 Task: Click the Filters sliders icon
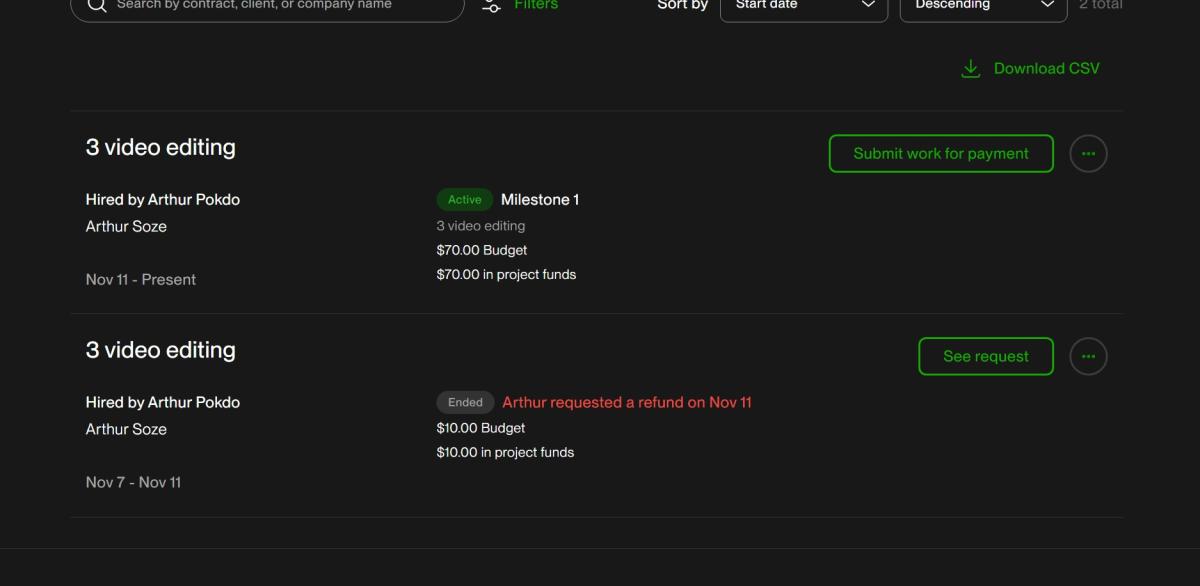pyautogui.click(x=491, y=6)
